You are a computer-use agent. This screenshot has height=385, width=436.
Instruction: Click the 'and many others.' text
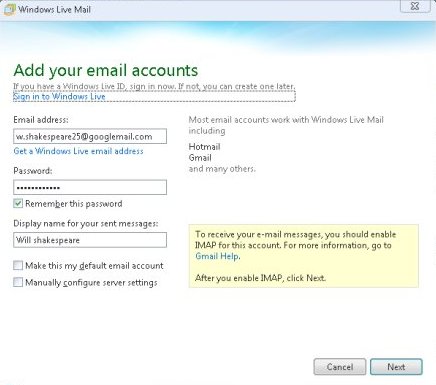pos(222,169)
